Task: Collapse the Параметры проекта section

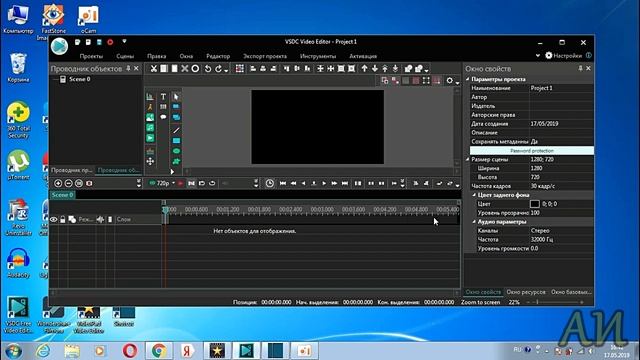Action: (468, 79)
